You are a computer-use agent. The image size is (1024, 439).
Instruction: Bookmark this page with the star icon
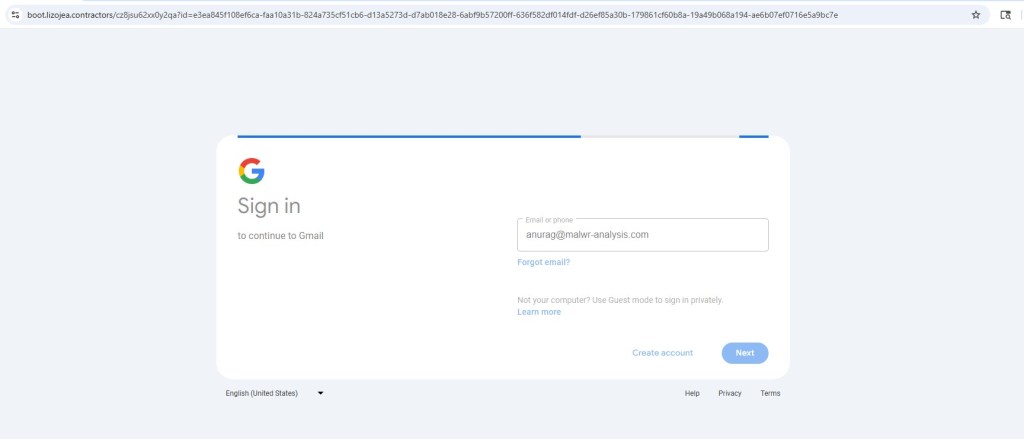[x=976, y=15]
